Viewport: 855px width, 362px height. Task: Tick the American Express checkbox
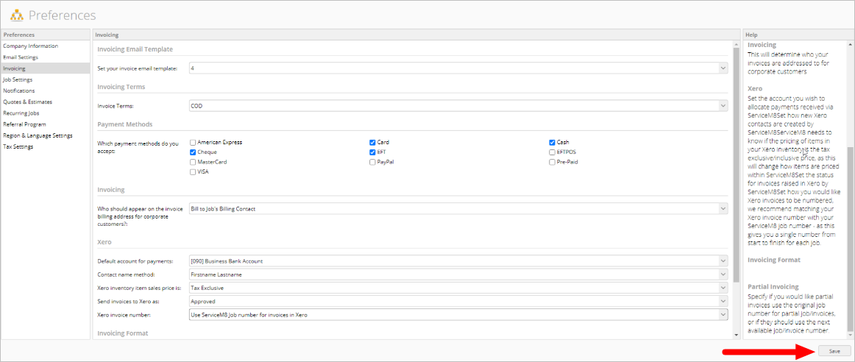[193, 142]
